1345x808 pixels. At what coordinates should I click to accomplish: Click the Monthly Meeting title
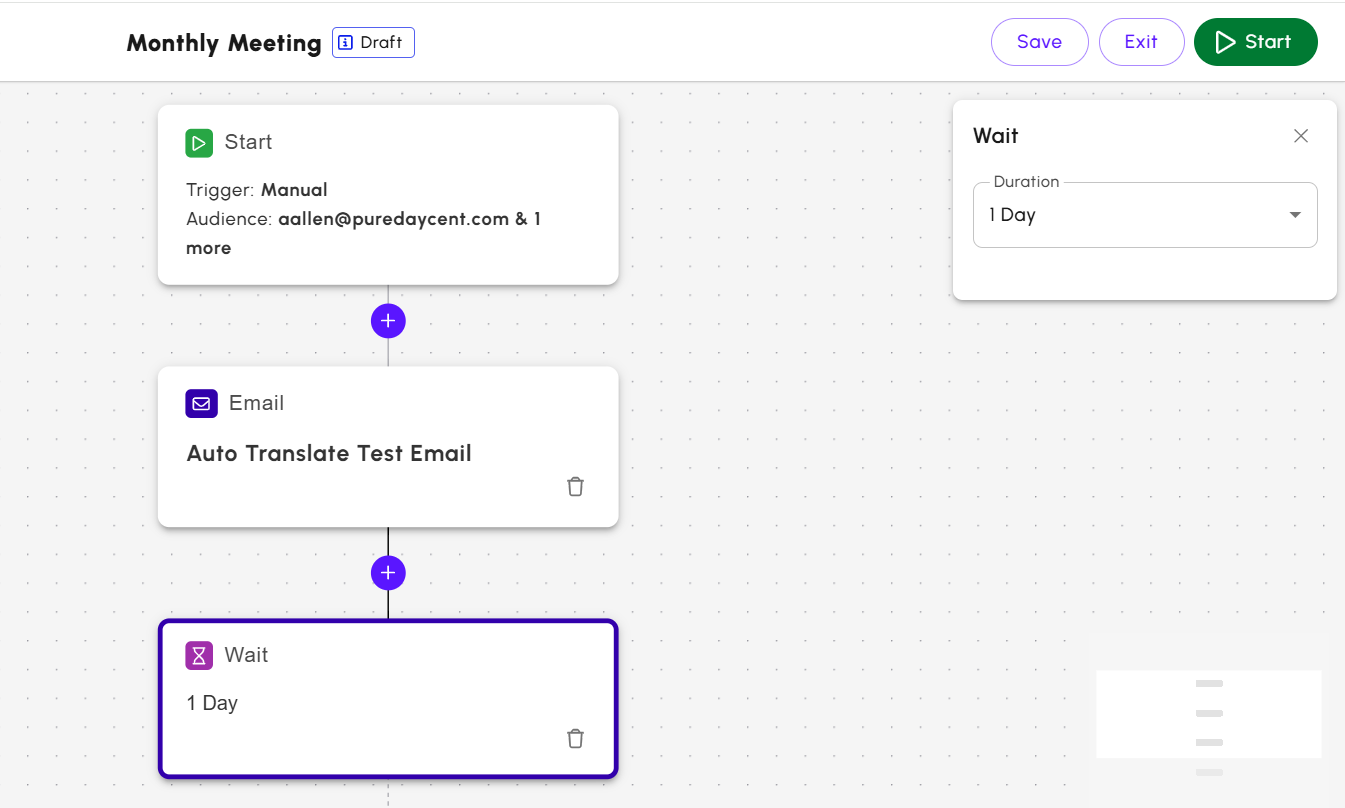pyautogui.click(x=224, y=43)
